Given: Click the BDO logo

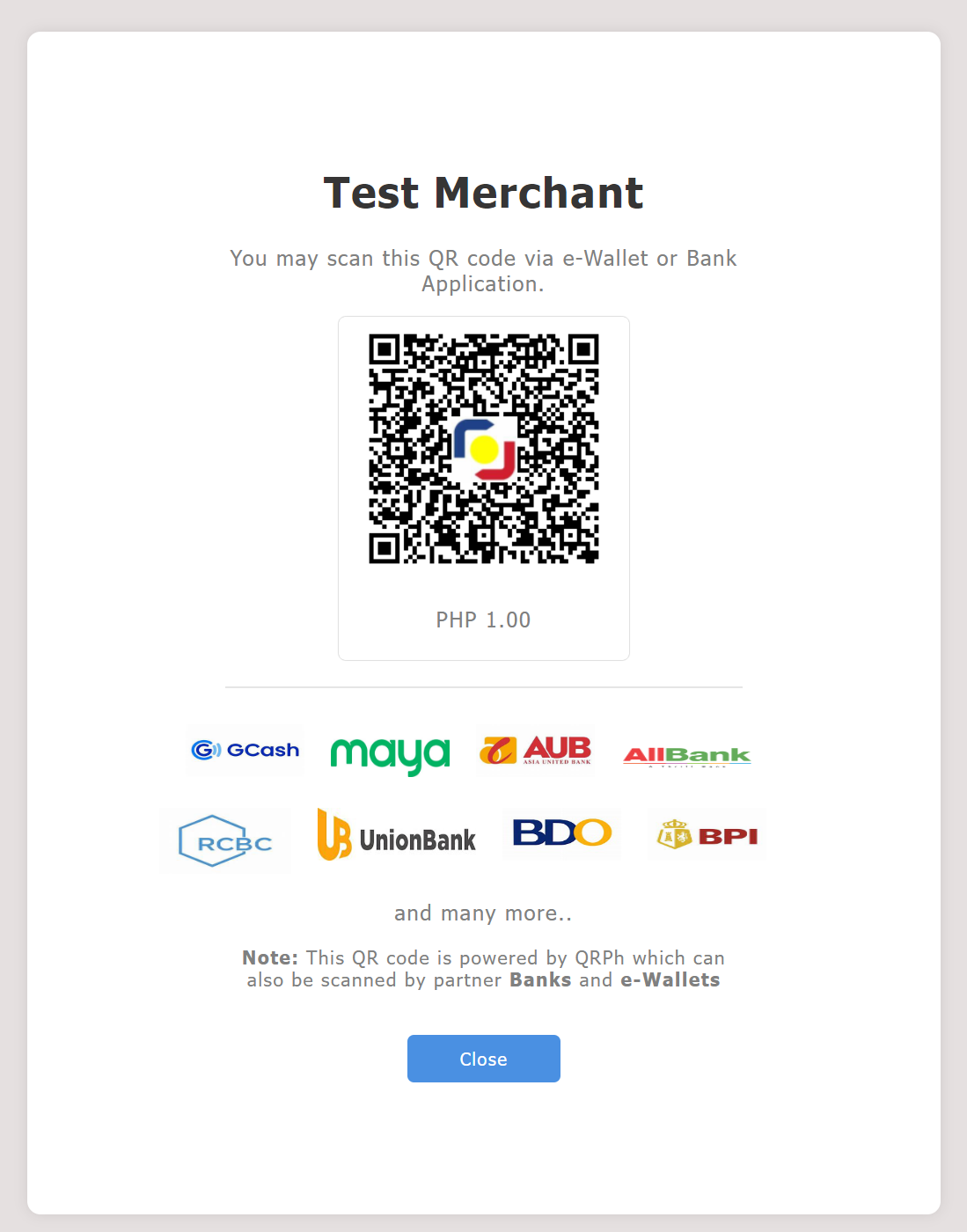Looking at the screenshot, I should point(561,833).
